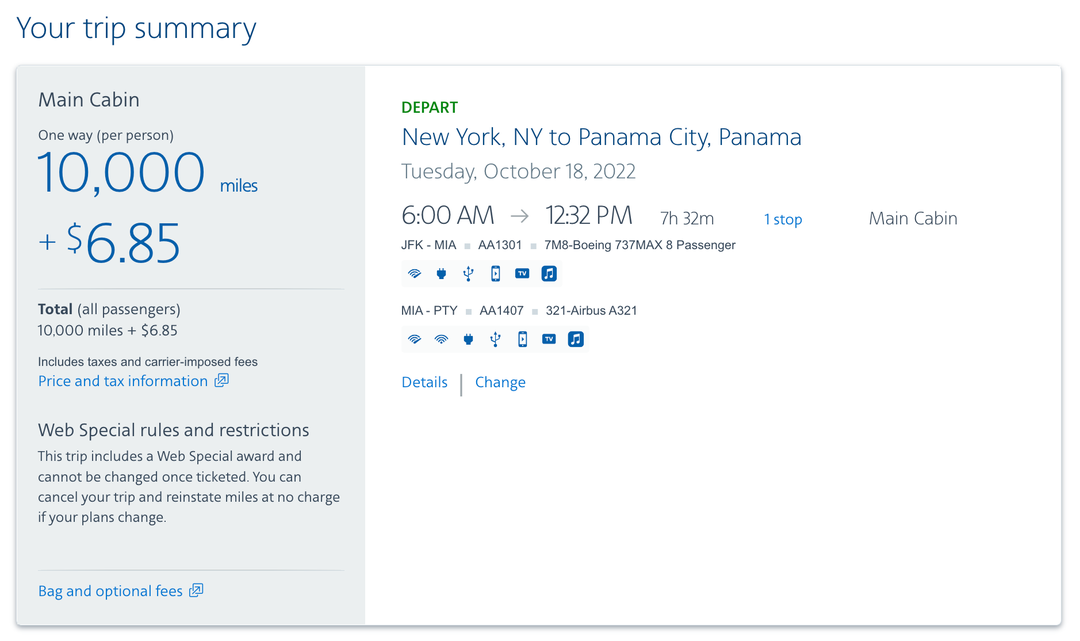Click the Wi-Fi icon for the JFK-MIA flight
Viewport: 1080px width, 641px height.
(x=415, y=273)
